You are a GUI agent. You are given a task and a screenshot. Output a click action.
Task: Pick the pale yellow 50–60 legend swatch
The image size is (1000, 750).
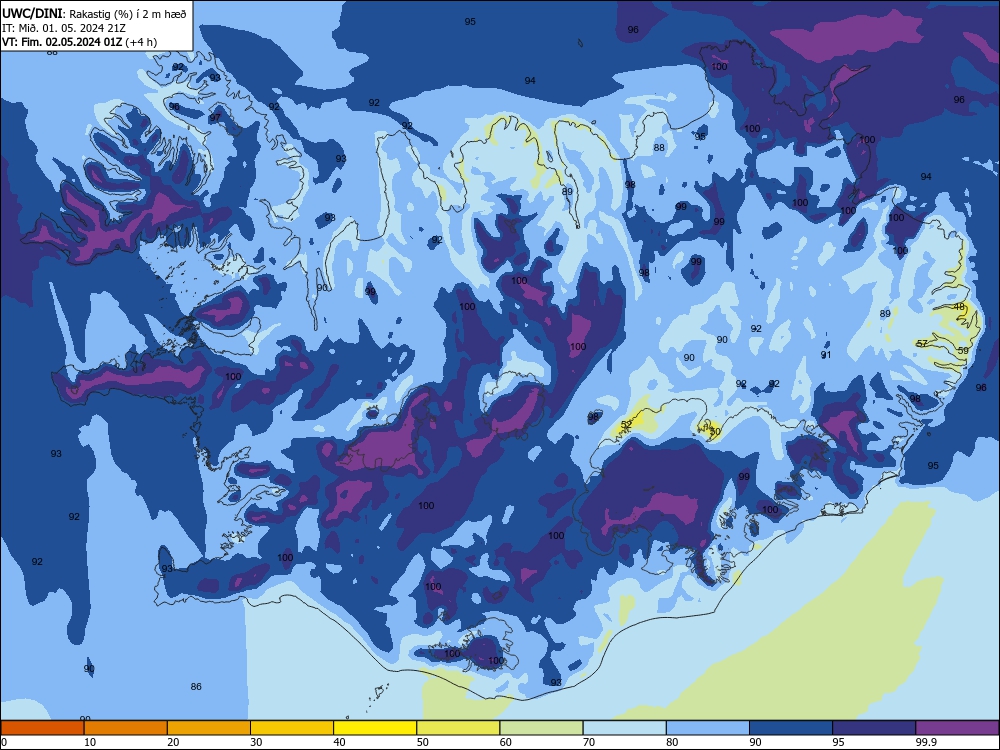459,728
